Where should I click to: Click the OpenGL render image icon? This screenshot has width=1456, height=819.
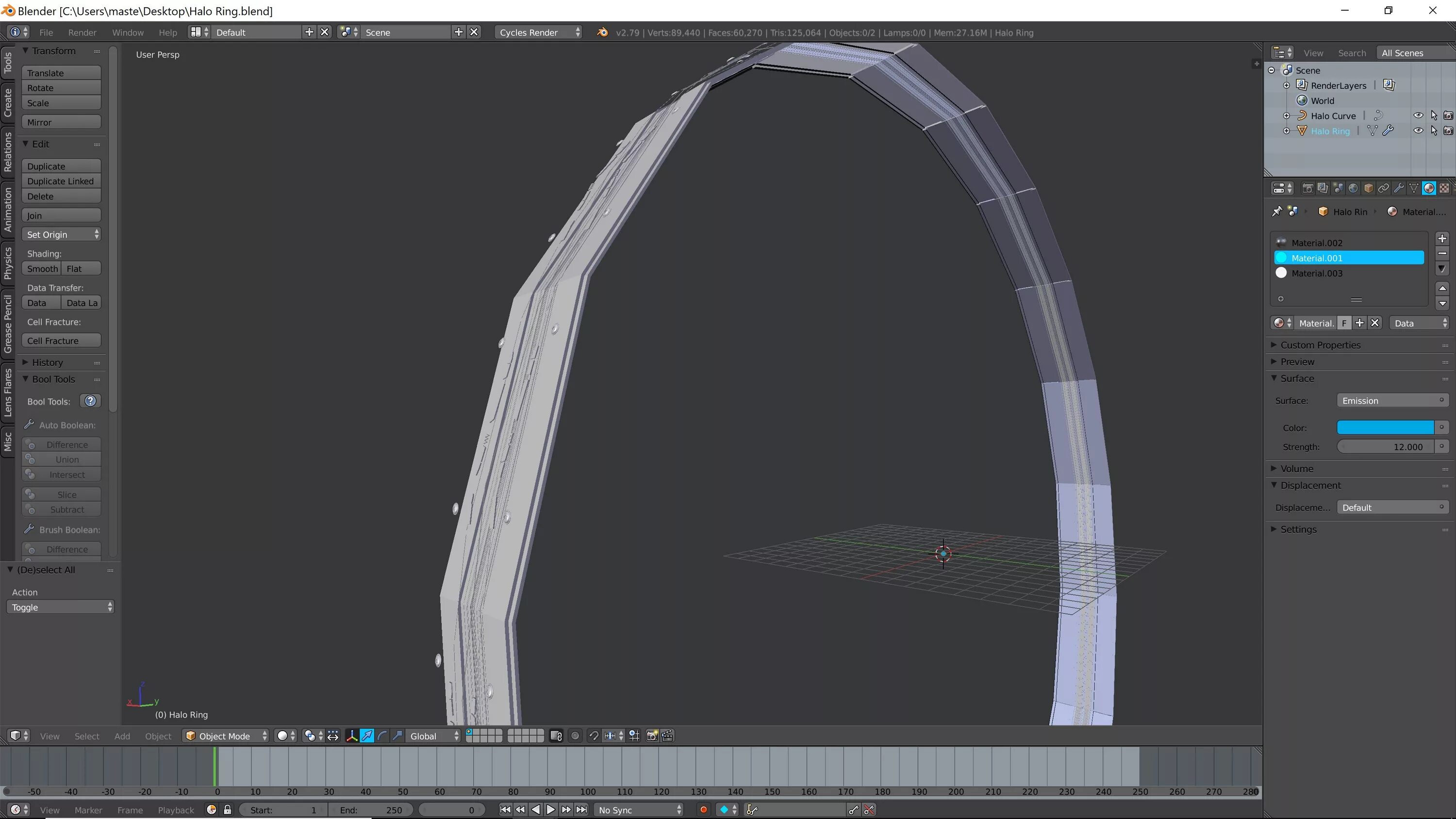(x=652, y=736)
